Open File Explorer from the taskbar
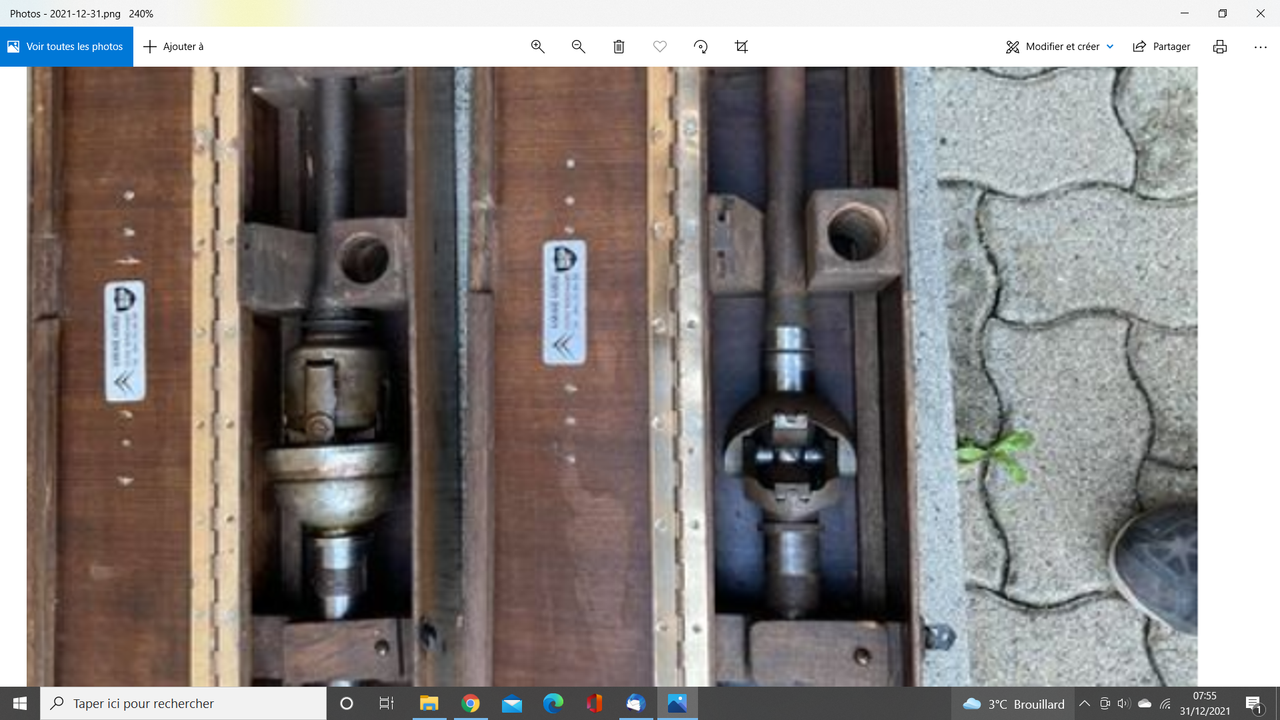This screenshot has width=1280, height=720. (429, 704)
